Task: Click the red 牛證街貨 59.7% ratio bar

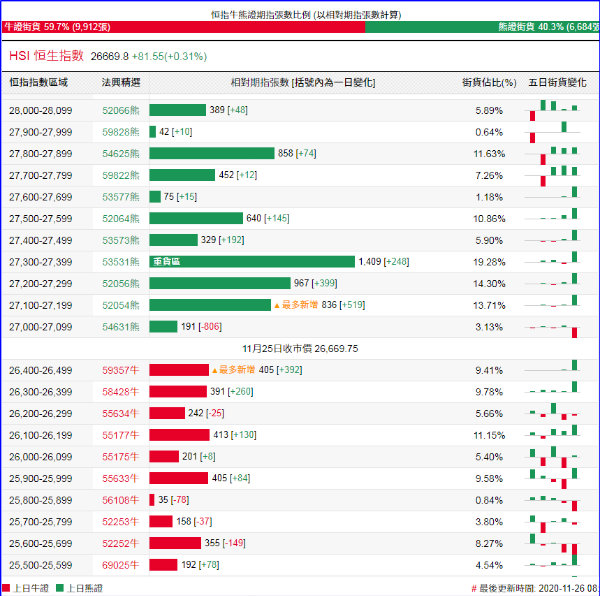Action: pos(183,27)
